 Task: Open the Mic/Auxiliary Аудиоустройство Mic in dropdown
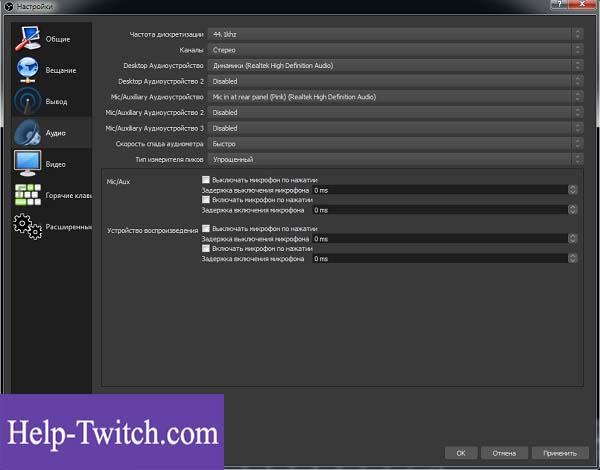tap(396, 97)
